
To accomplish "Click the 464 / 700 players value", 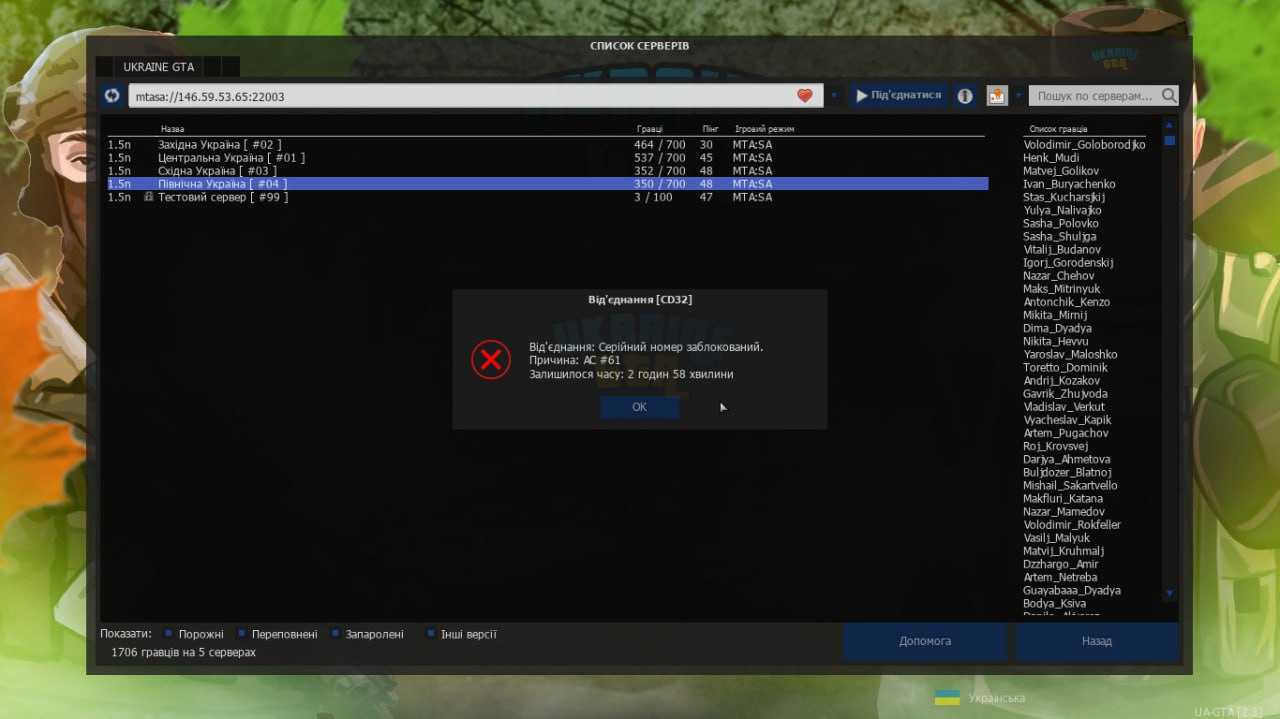I will point(660,145).
